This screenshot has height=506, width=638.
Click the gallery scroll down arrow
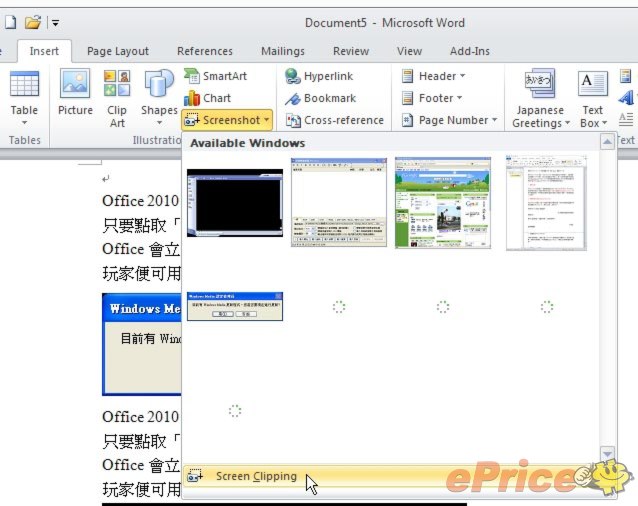[607, 454]
